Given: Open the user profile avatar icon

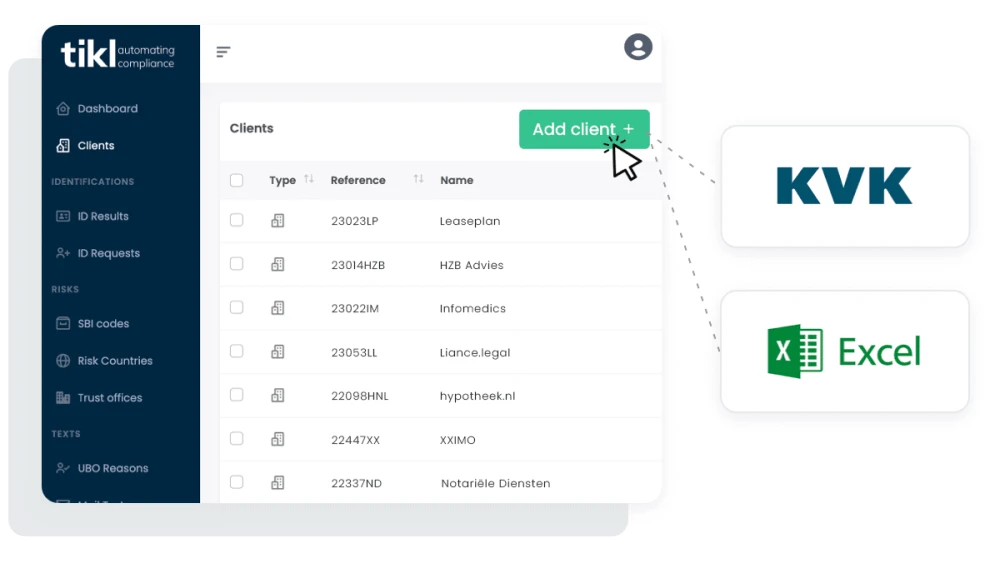Looking at the screenshot, I should tap(638, 47).
